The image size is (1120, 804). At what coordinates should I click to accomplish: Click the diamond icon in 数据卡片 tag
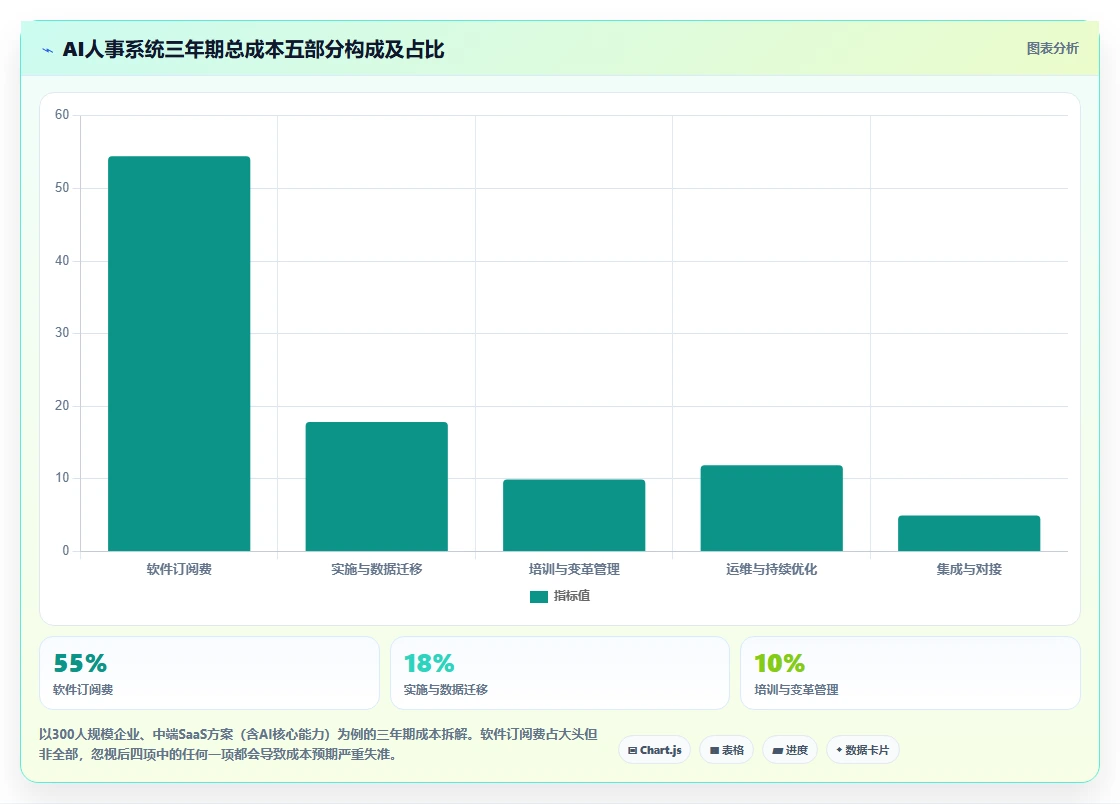point(839,750)
